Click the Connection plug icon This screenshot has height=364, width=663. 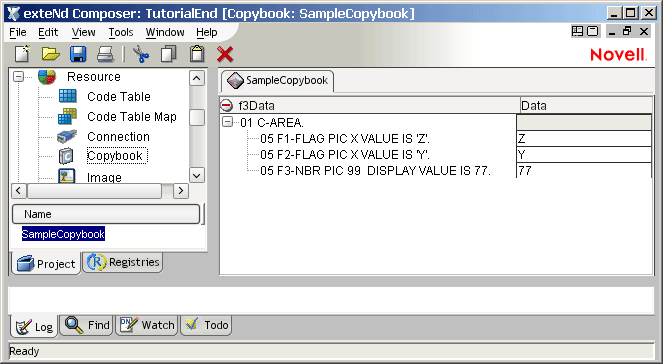pyautogui.click(x=67, y=137)
